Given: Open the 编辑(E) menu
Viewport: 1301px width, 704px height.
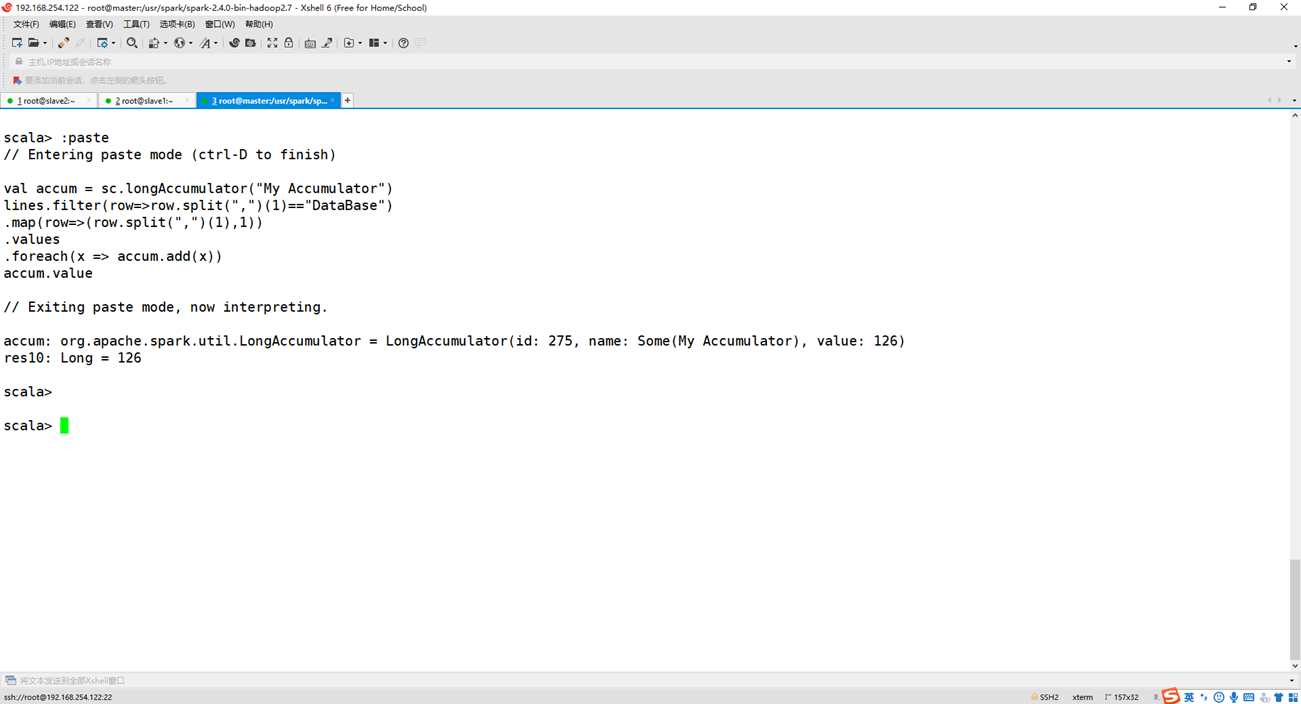Looking at the screenshot, I should click(62, 24).
